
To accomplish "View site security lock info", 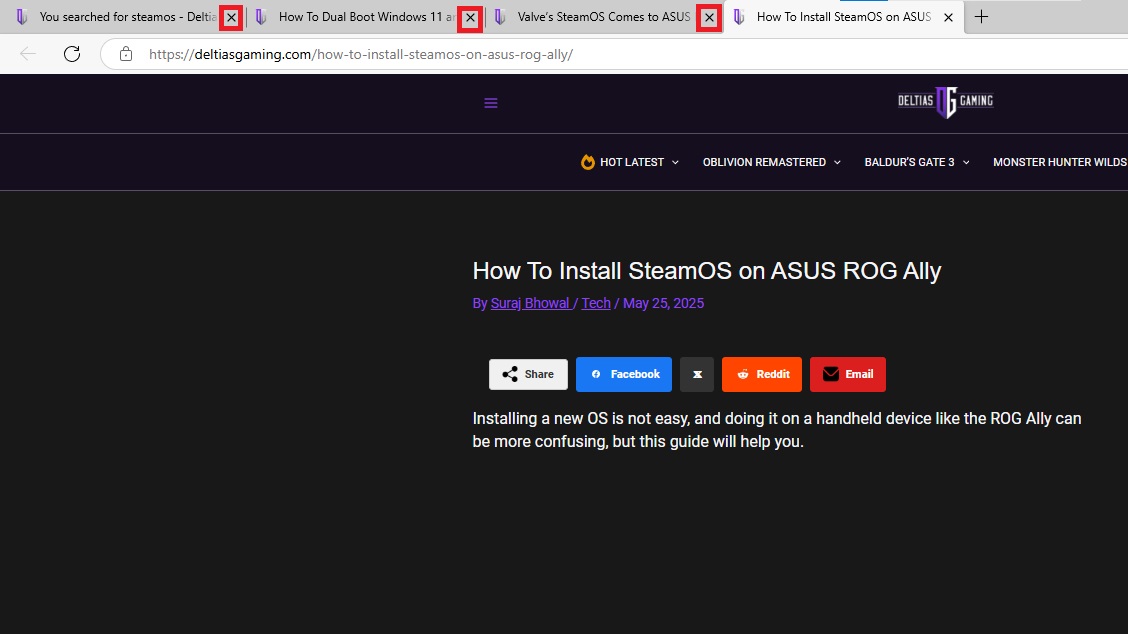I will click(126, 54).
